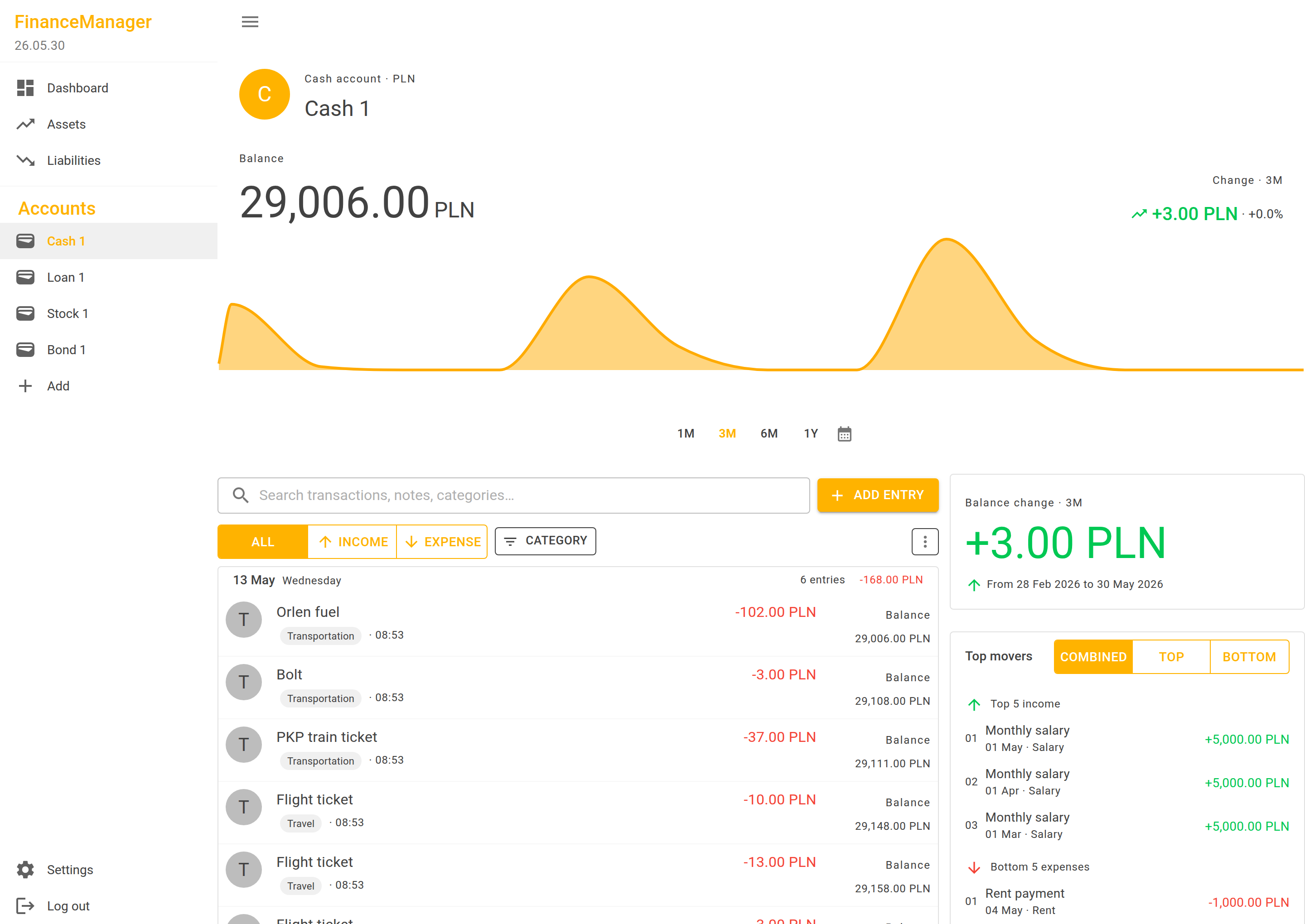Viewport: 1305px width, 924px height.
Task: Open the three-dot transactions options menu
Action: coord(925,542)
